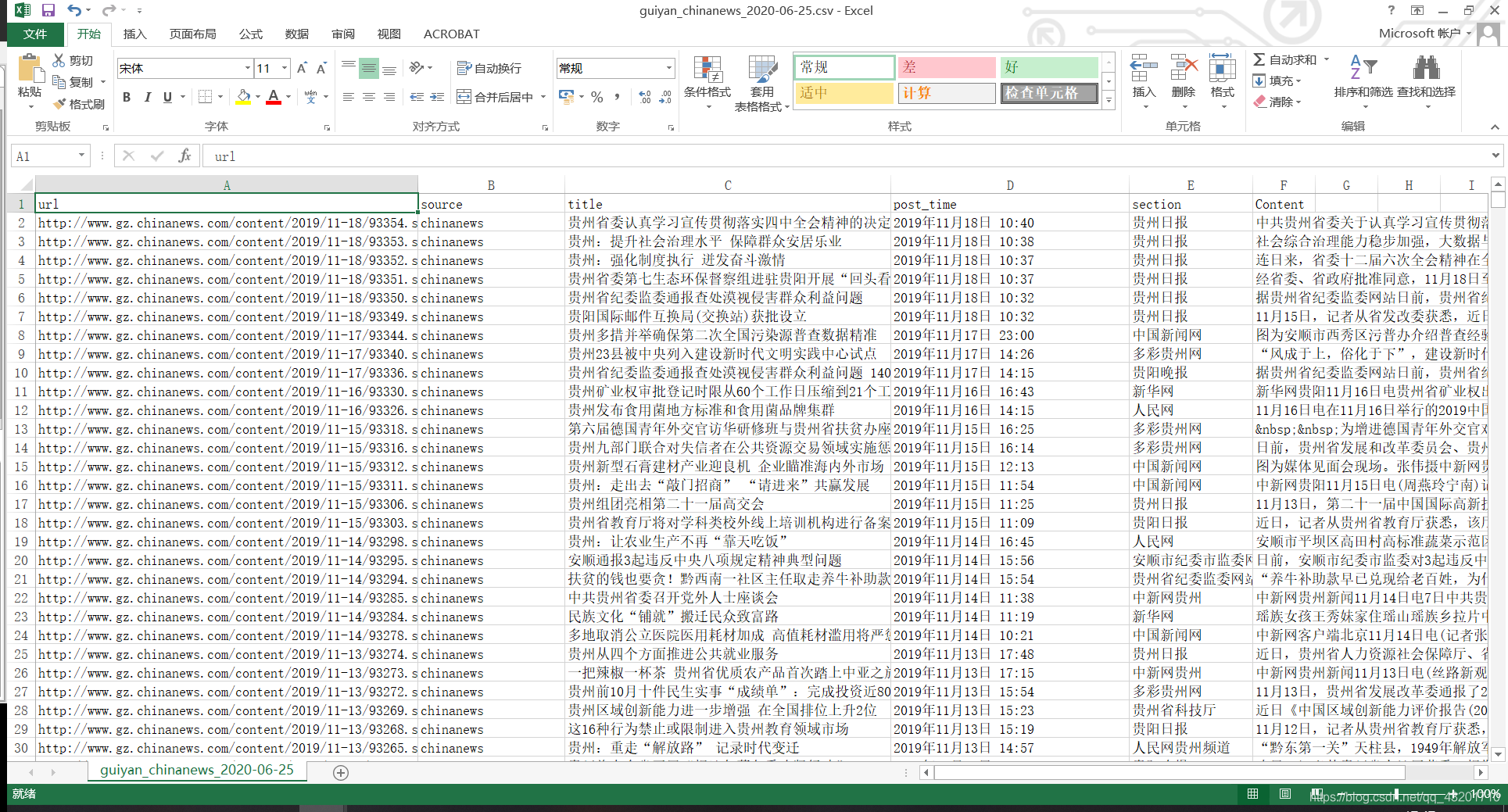Toggle center horizontal alignment
The height and width of the screenshot is (812, 1508).
(x=368, y=97)
